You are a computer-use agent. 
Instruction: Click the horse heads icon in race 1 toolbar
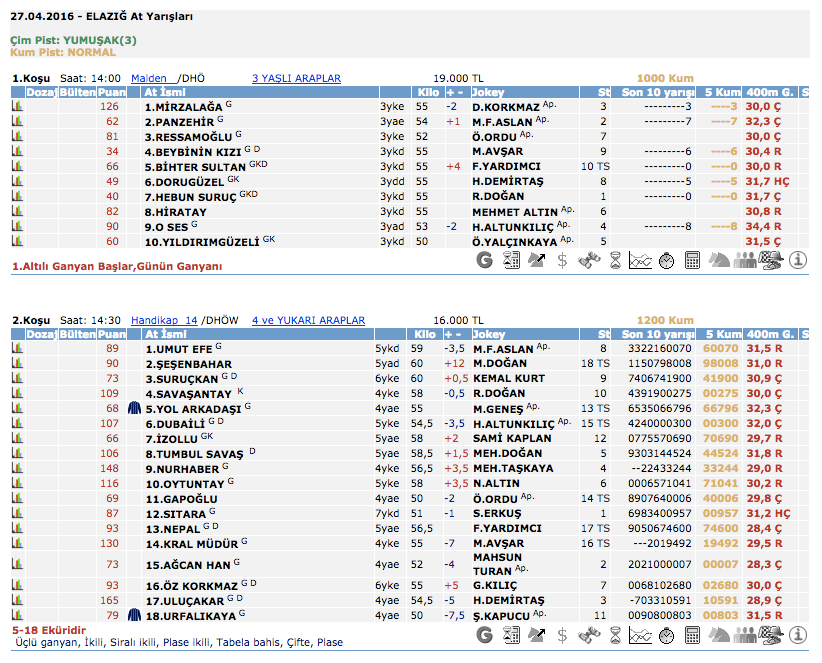pyautogui.click(x=719, y=260)
